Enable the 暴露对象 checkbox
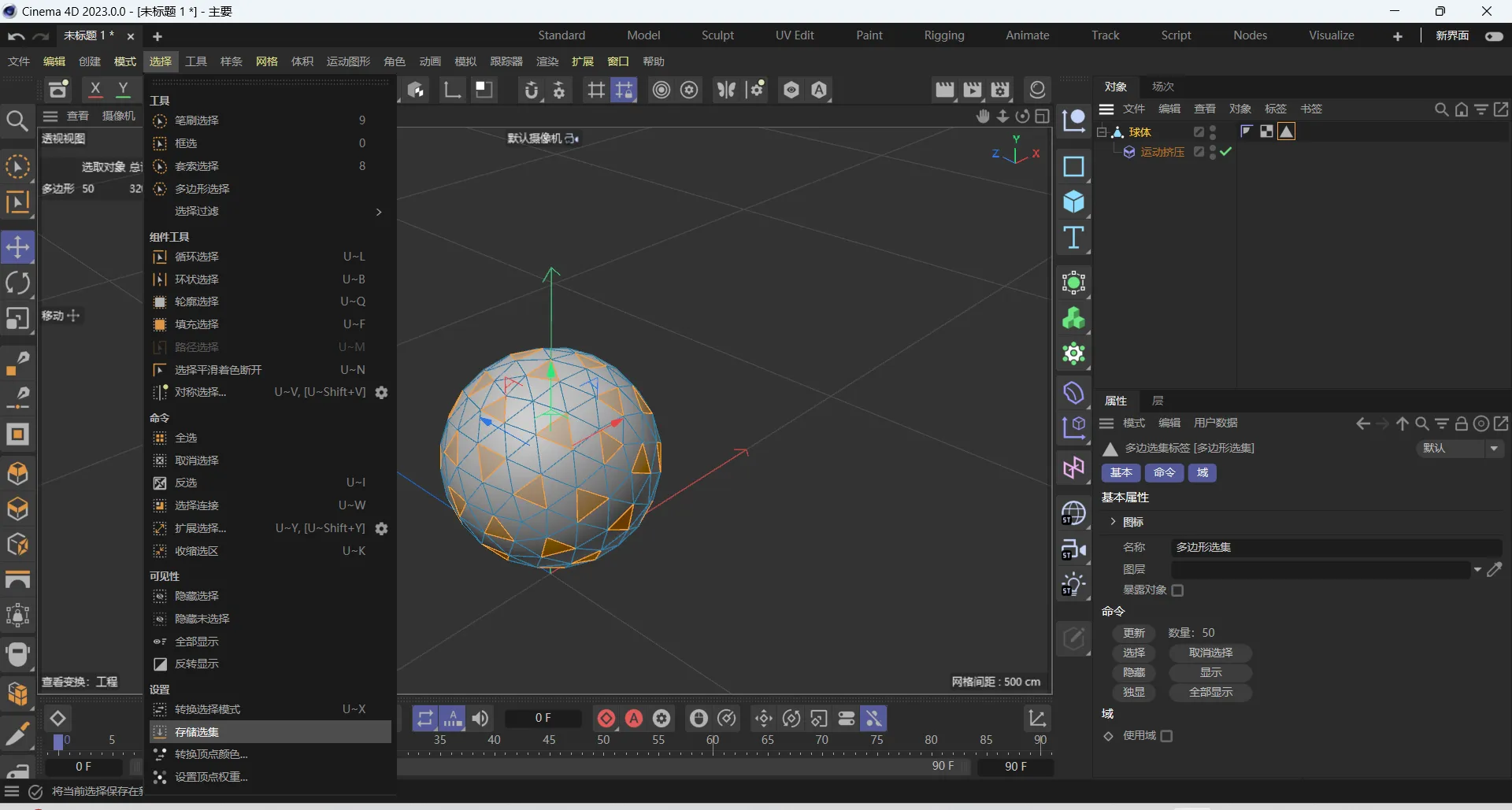The height and width of the screenshot is (810, 1512). (1177, 590)
